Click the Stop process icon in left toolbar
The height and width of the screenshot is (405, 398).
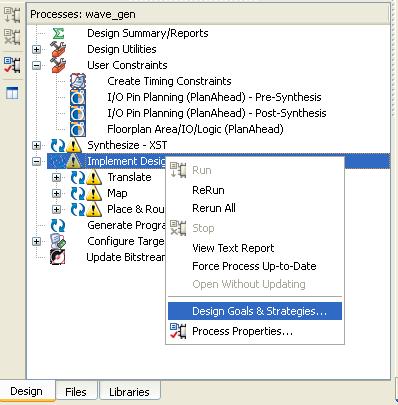[12, 36]
